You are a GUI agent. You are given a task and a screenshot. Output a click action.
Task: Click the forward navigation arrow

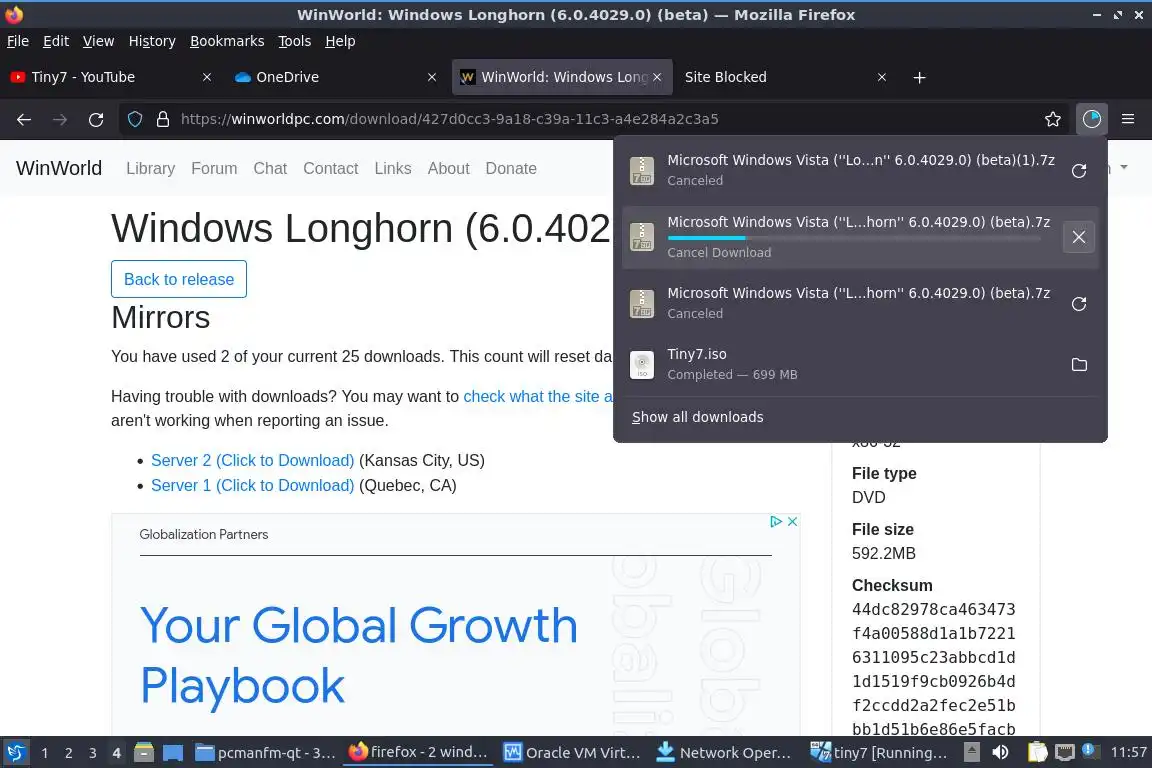(60, 119)
